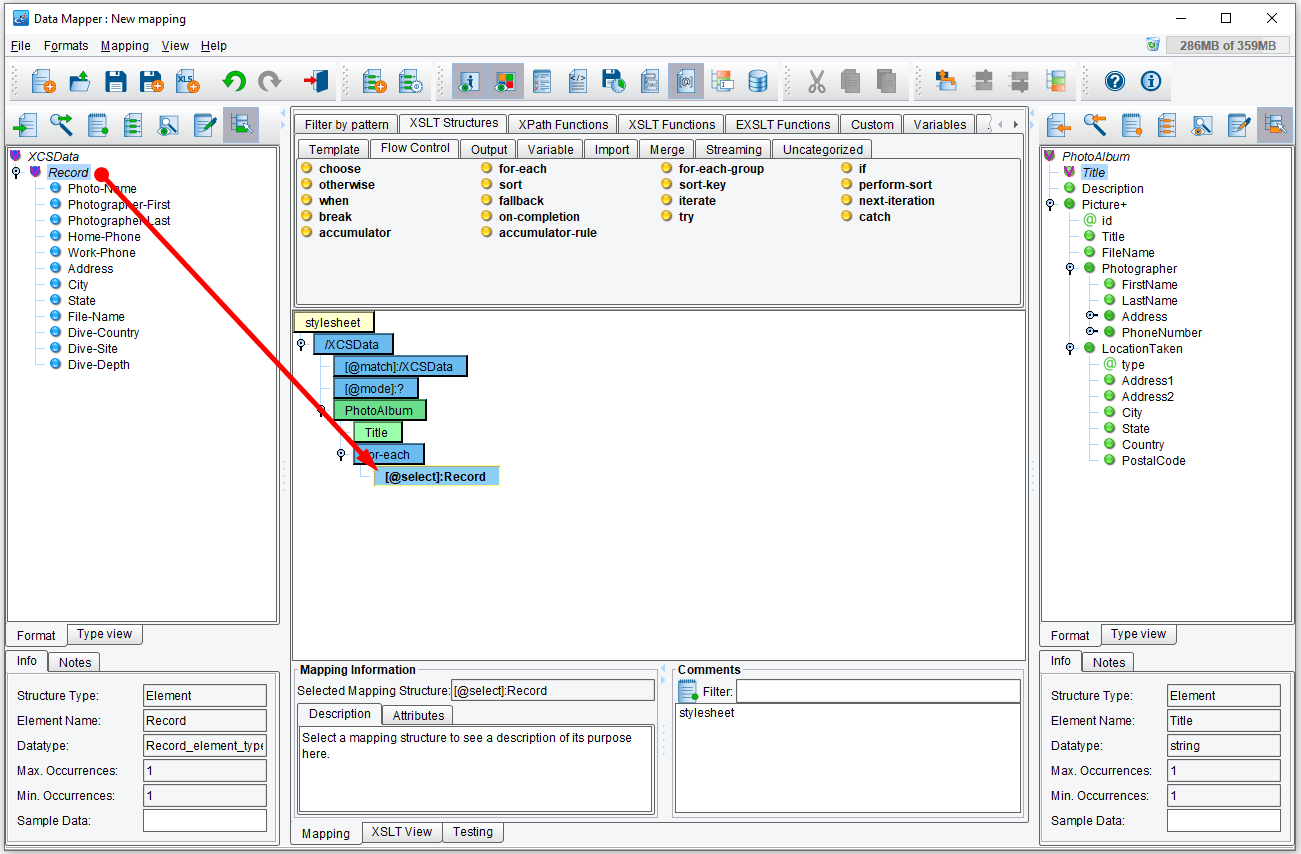Switch to the XSLT View tab
This screenshot has width=1301, height=854.
tap(402, 832)
